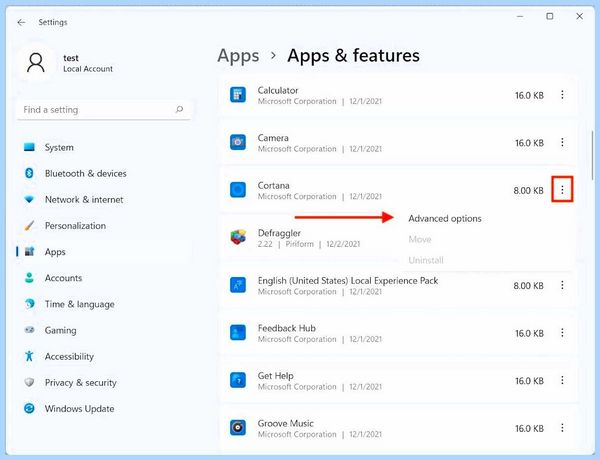Click Uninstall in Cortana menu
The height and width of the screenshot is (460, 600).
(x=426, y=261)
